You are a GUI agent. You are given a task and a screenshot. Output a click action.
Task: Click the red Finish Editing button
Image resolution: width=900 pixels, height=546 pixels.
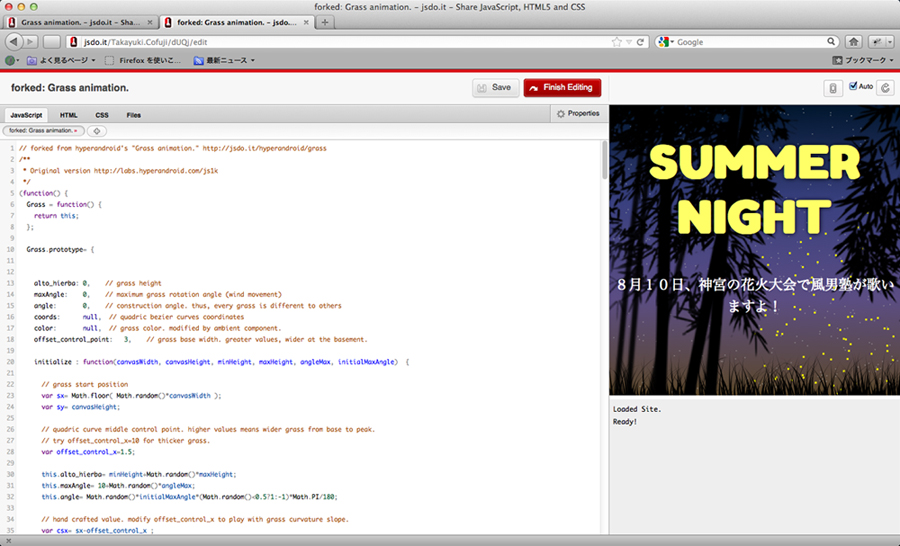click(x=562, y=88)
